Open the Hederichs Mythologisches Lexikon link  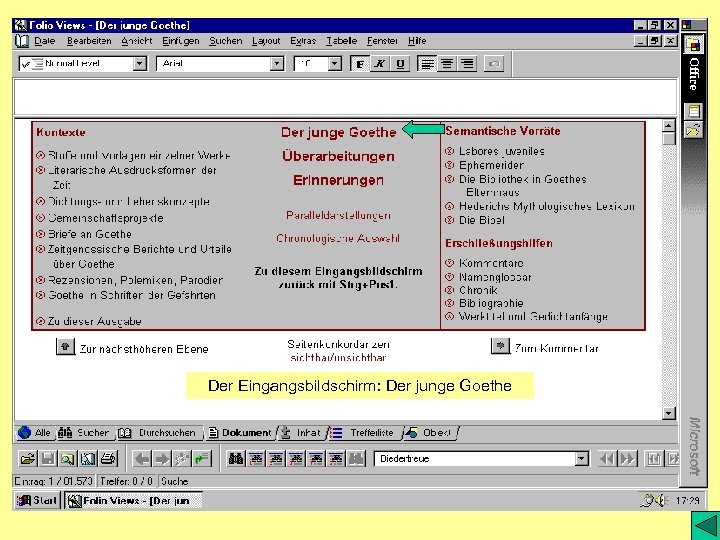tap(547, 207)
